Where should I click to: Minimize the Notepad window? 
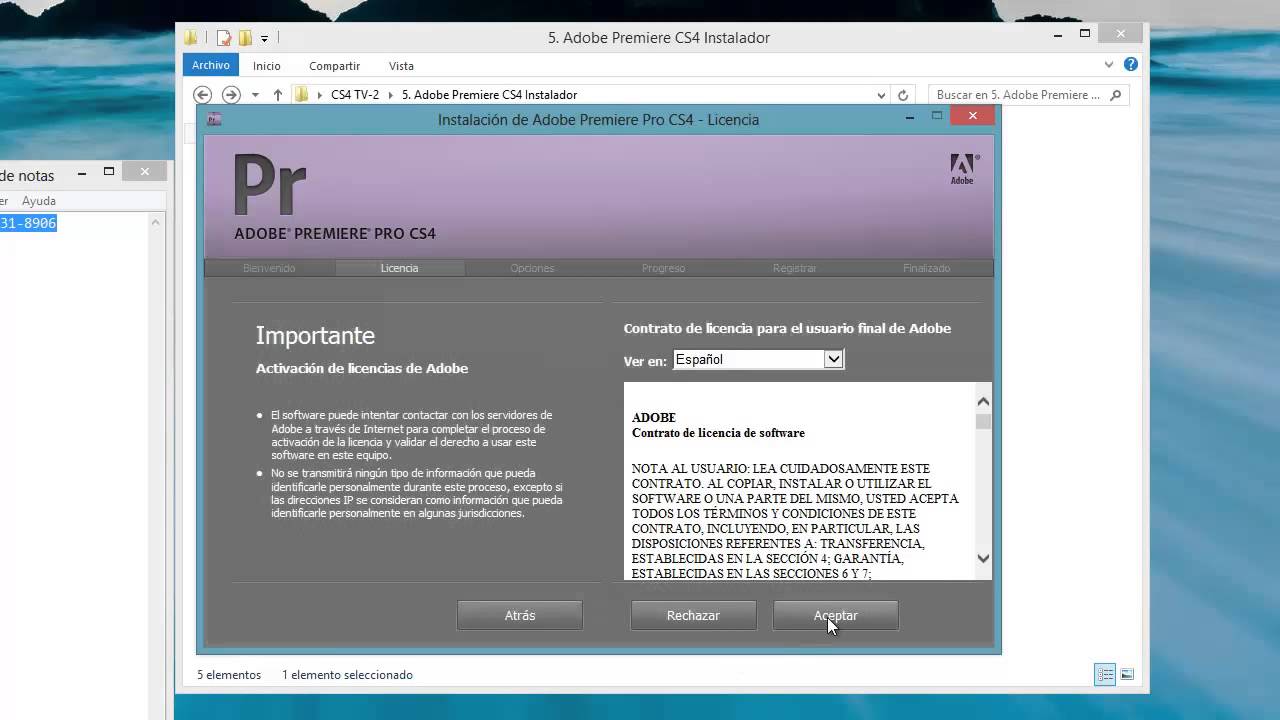[x=83, y=172]
